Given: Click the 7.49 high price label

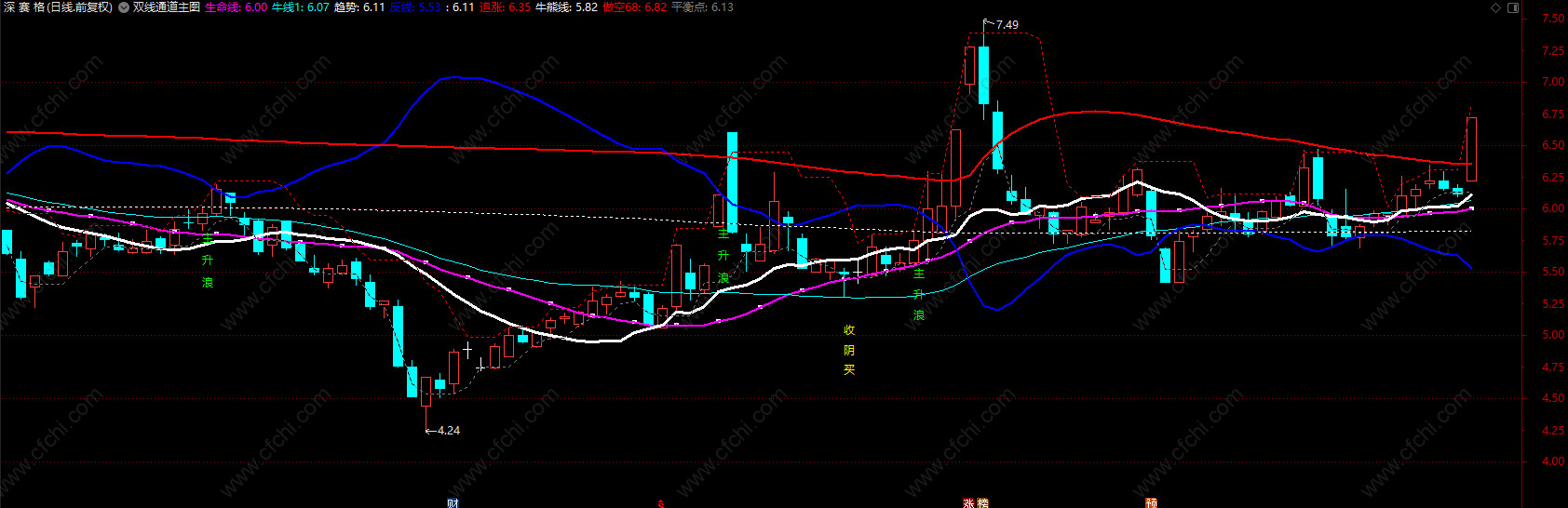Looking at the screenshot, I should (1007, 25).
